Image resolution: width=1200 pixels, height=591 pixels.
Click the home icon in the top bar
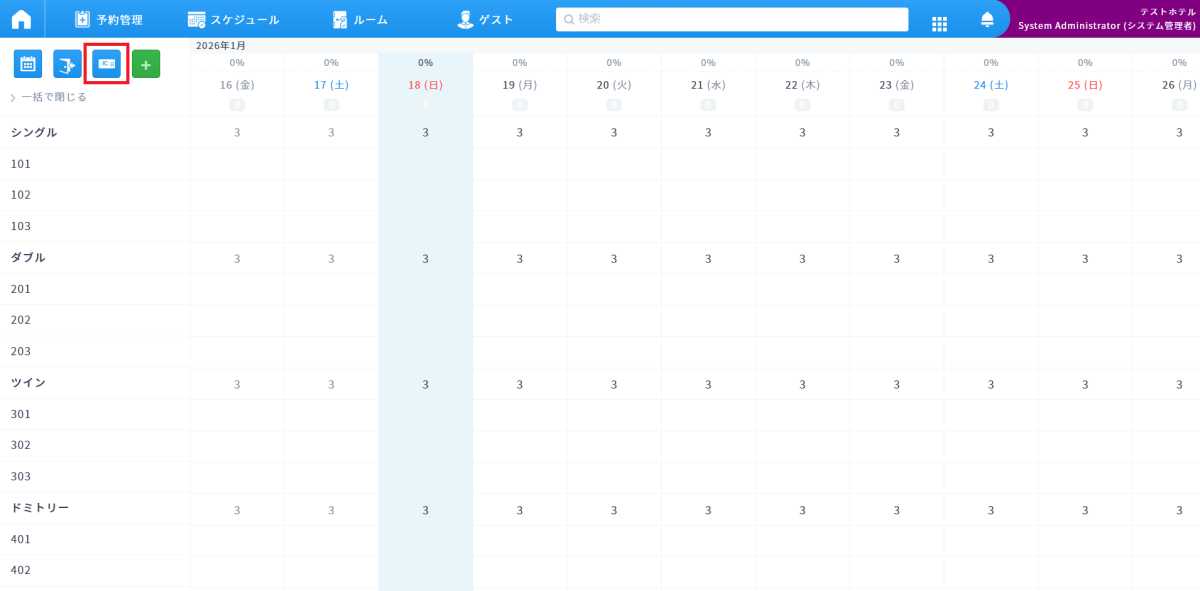pos(21,19)
